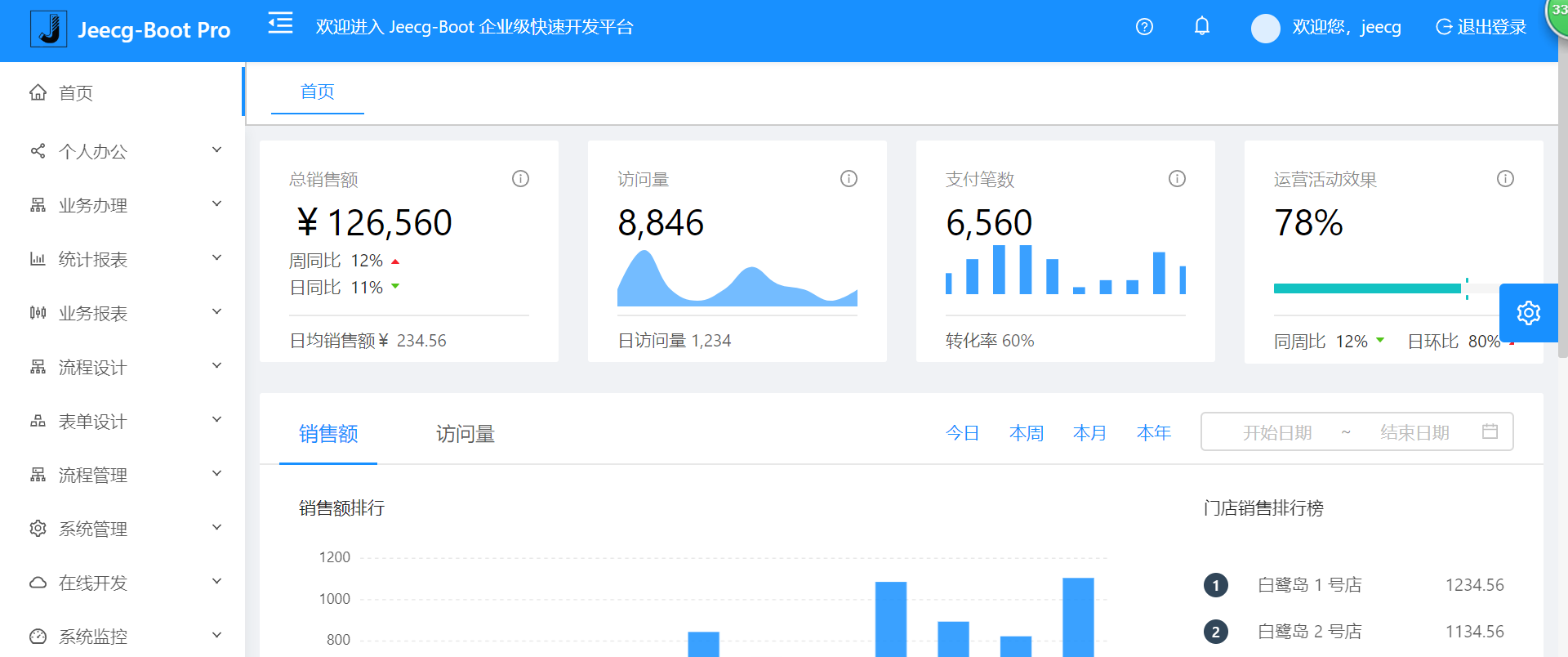Click the 转化率 60% text

coord(990,341)
